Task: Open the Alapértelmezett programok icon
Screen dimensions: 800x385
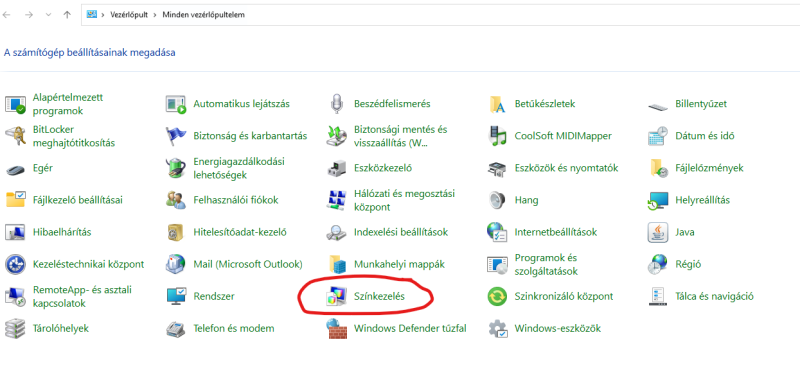Action: tap(15, 104)
